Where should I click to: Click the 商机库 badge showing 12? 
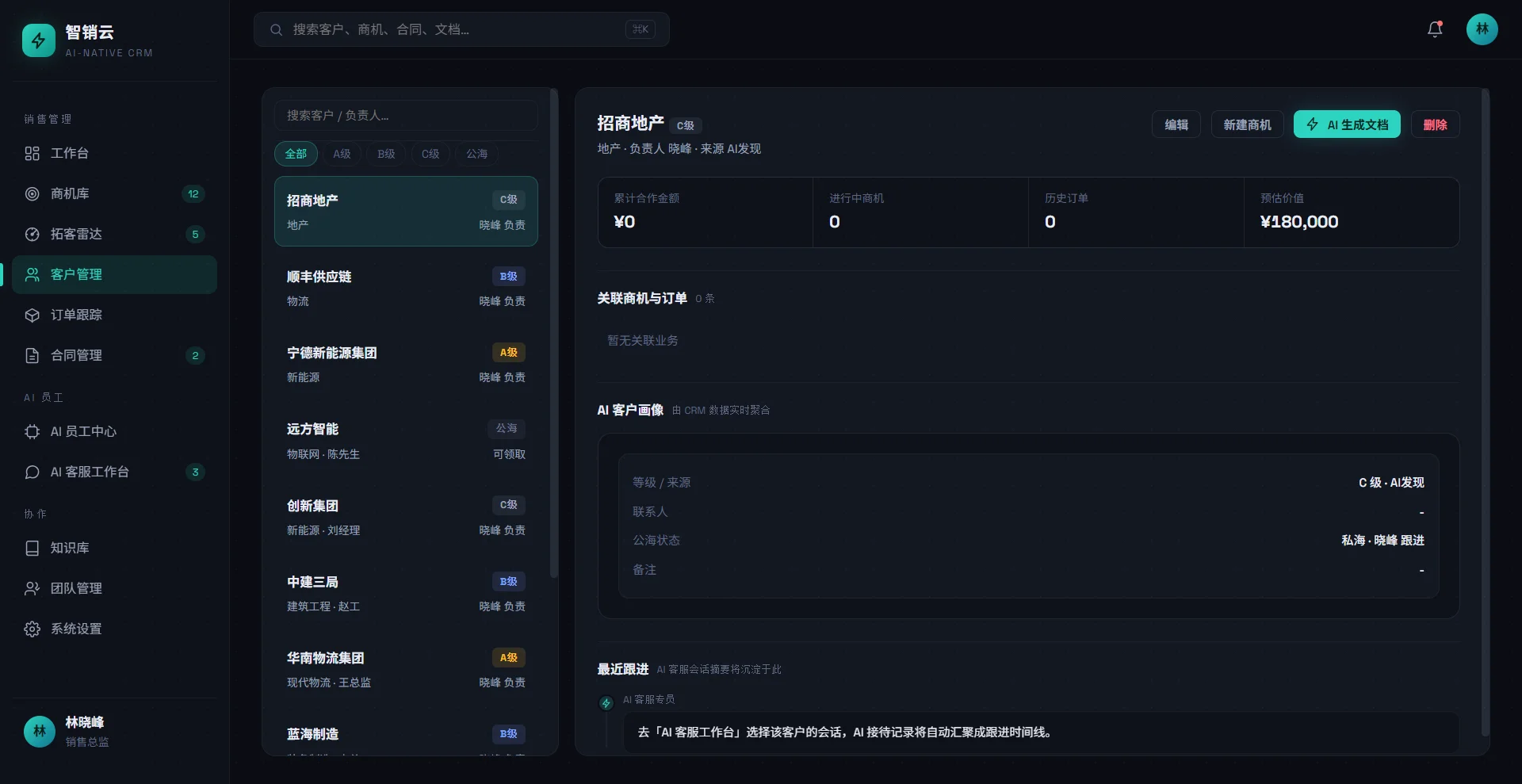[x=193, y=193]
